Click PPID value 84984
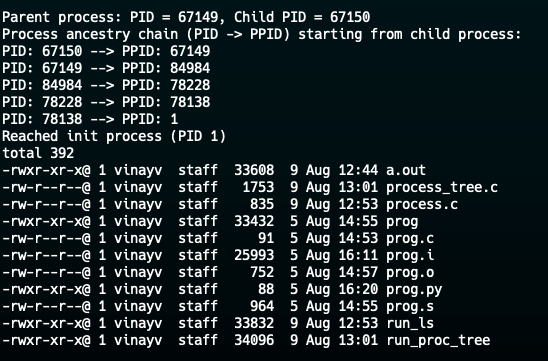The height and width of the screenshot is (361, 548). (190, 68)
